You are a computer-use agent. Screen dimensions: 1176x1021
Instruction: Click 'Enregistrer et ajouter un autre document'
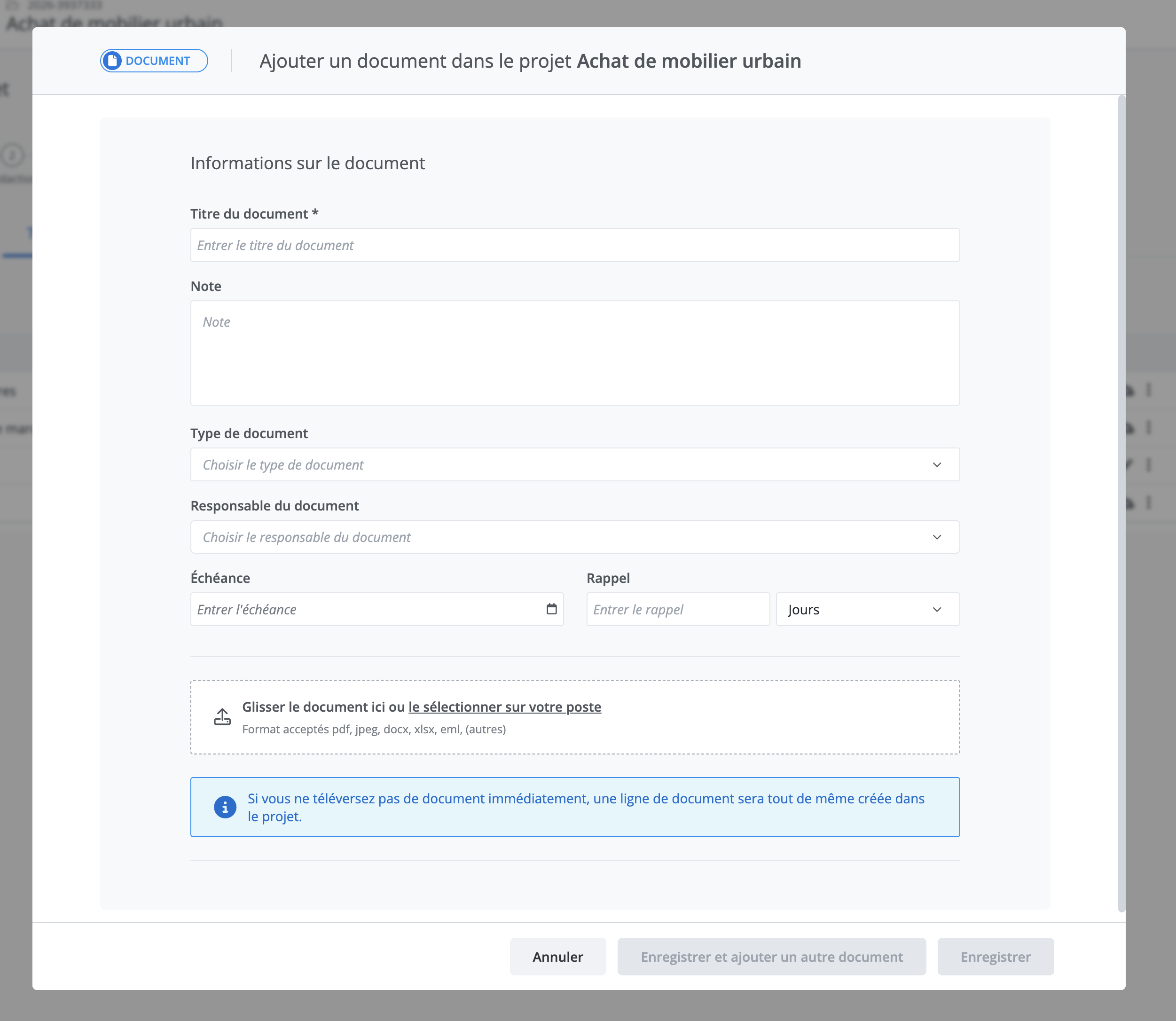pos(771,957)
